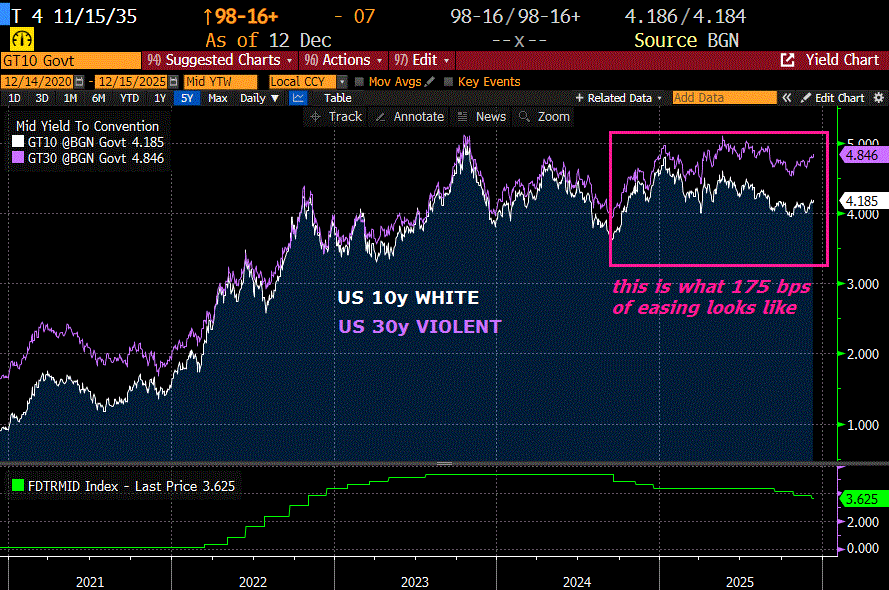Click the panel divider handle between charts
Screen dimensions: 889x590
444,464
